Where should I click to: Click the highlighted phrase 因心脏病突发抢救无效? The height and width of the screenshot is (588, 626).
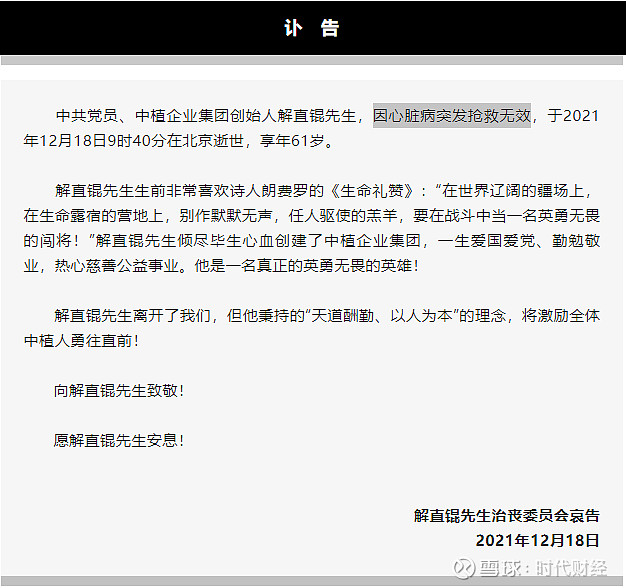(452, 116)
